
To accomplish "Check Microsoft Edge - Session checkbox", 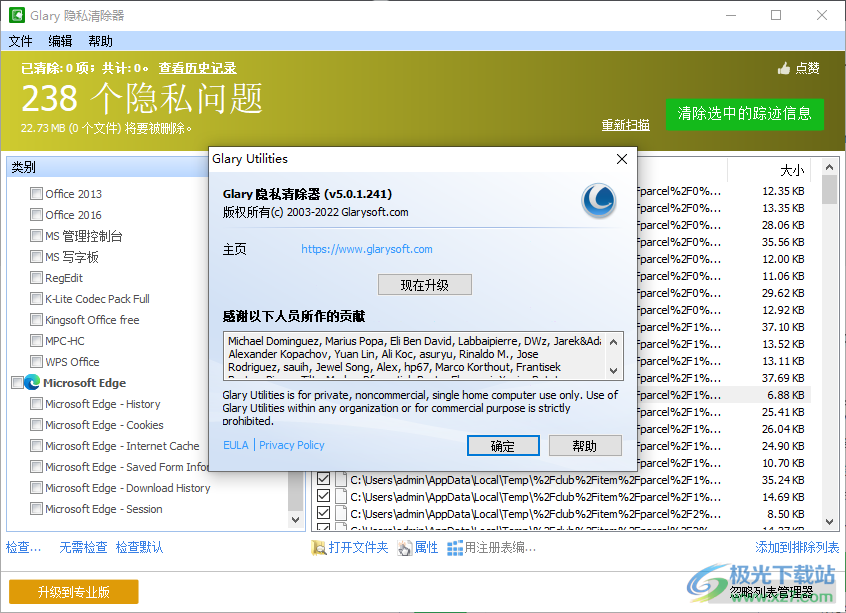I will tap(36, 509).
